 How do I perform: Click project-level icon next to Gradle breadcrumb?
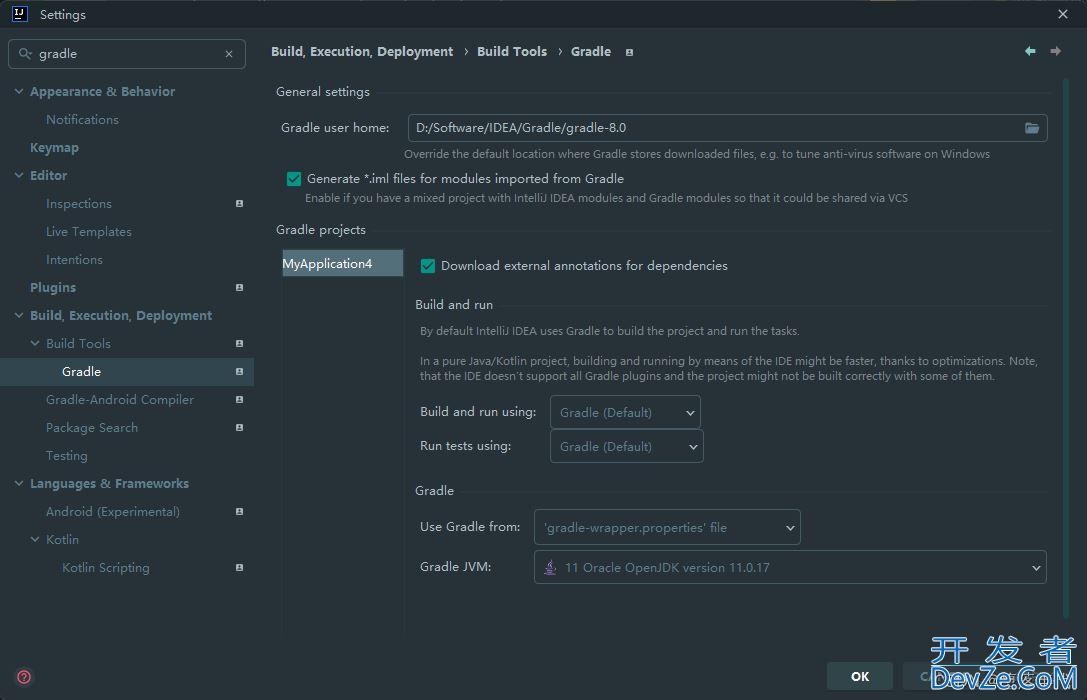coord(629,52)
